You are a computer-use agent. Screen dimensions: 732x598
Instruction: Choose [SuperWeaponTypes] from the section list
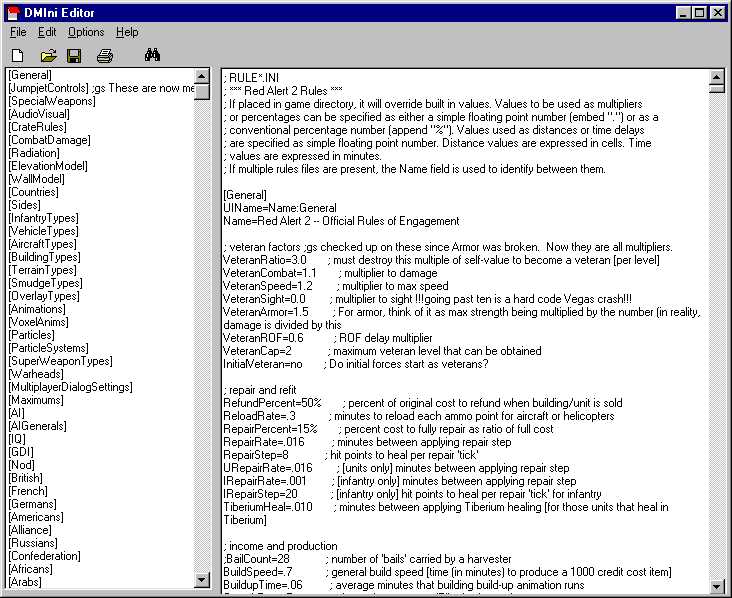click(59, 361)
